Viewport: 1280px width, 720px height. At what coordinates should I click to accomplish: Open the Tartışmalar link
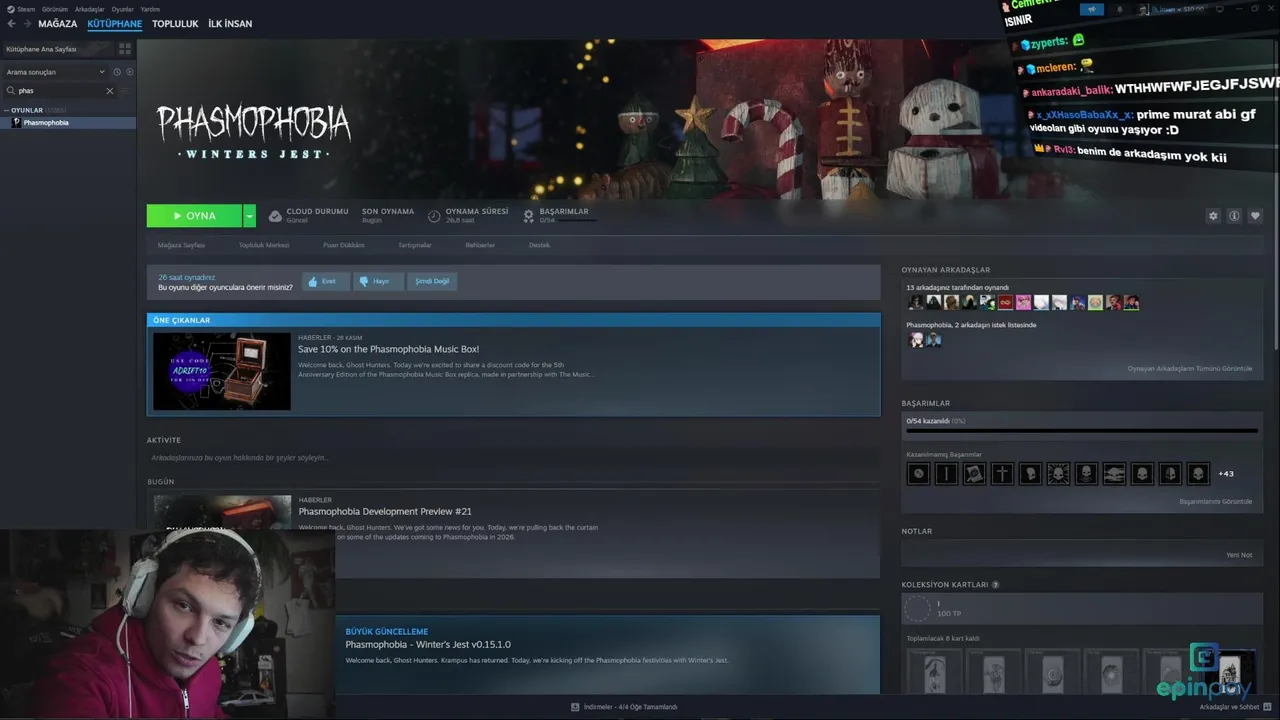(415, 245)
